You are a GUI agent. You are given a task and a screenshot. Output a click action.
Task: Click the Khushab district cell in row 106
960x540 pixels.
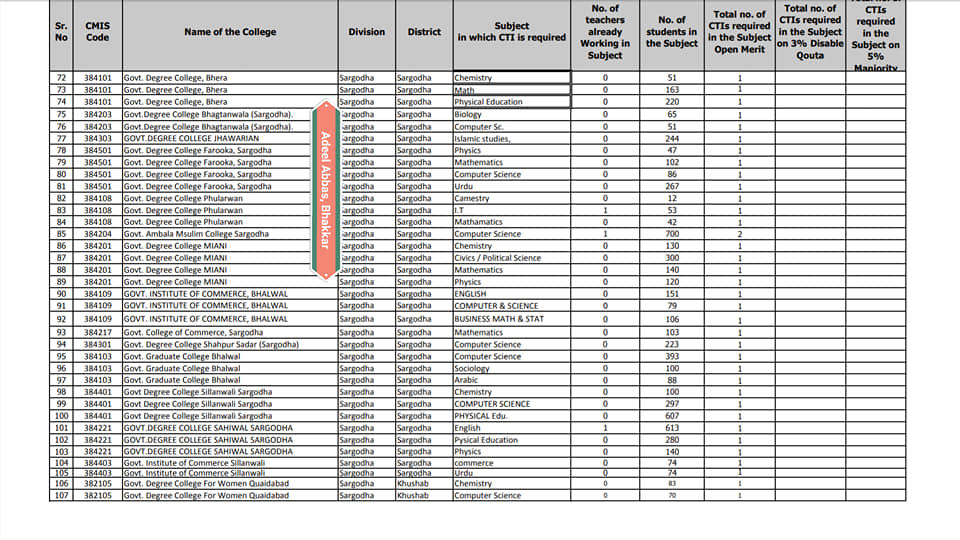click(424, 483)
